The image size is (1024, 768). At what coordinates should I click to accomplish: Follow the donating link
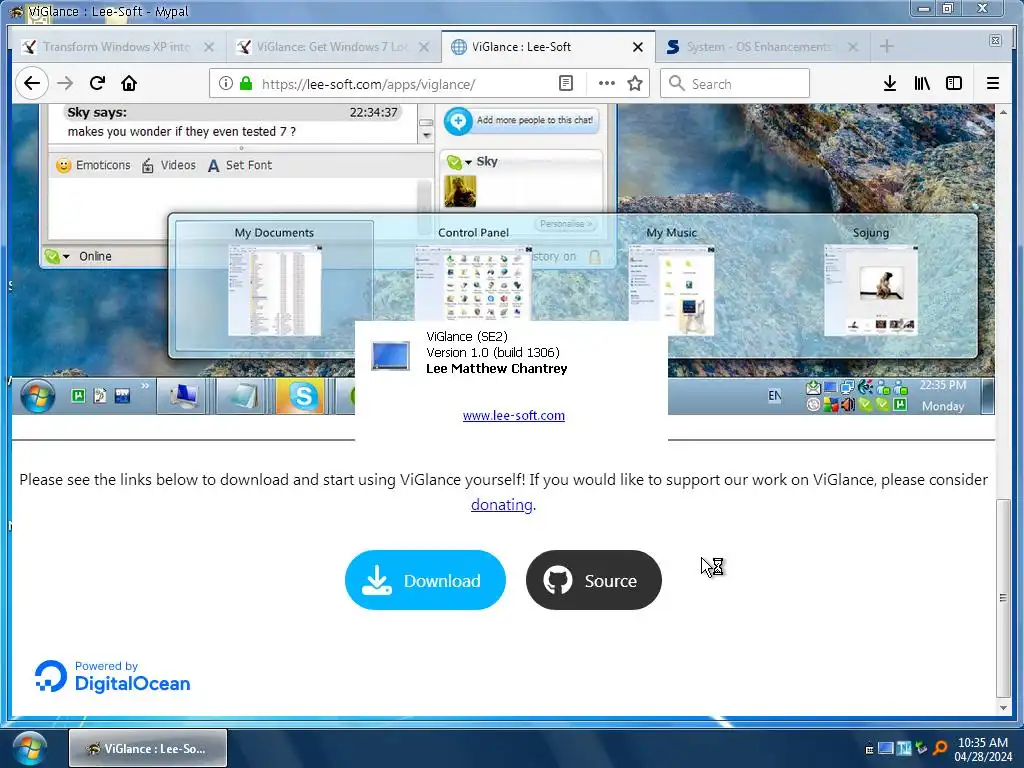click(x=502, y=505)
